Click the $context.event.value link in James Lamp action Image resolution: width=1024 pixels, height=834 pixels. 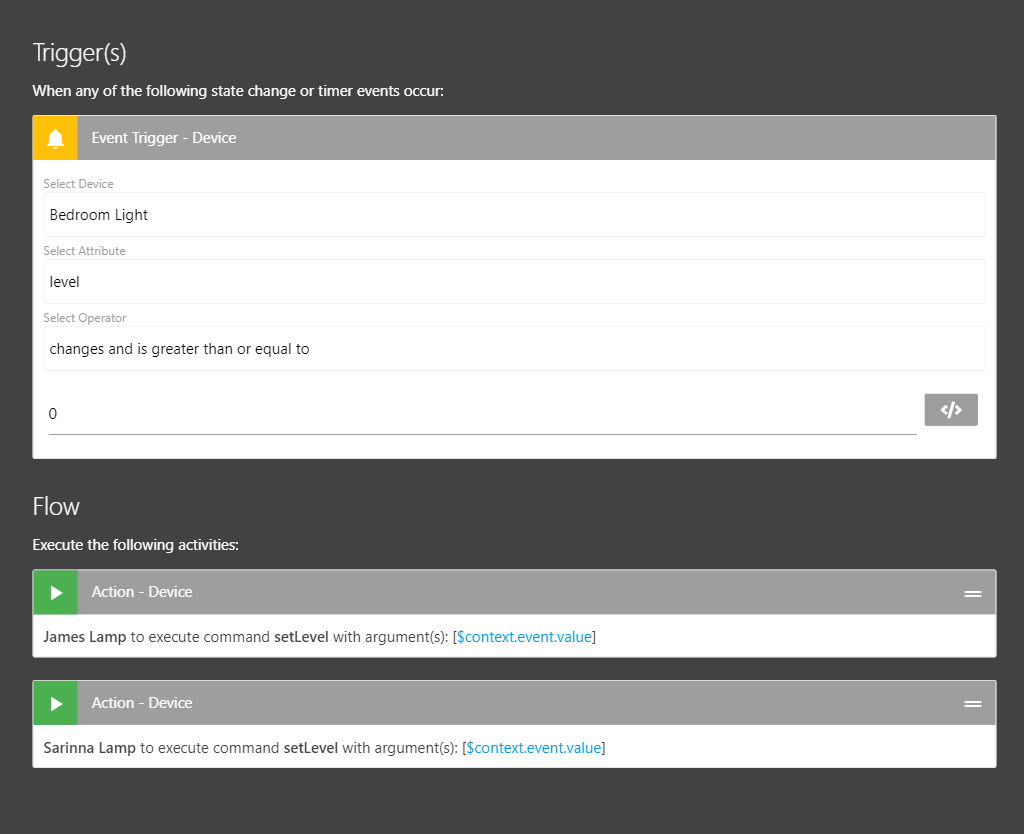pyautogui.click(x=523, y=636)
